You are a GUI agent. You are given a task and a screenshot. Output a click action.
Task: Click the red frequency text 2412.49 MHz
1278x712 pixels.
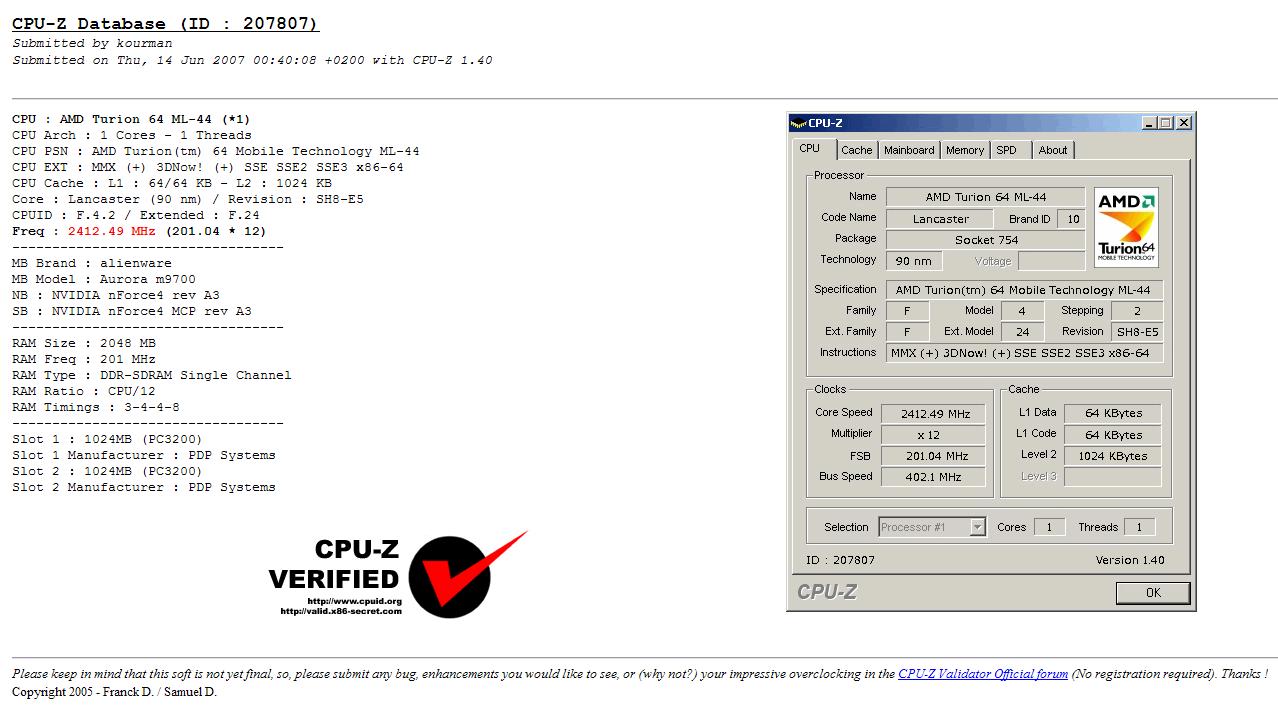[112, 231]
